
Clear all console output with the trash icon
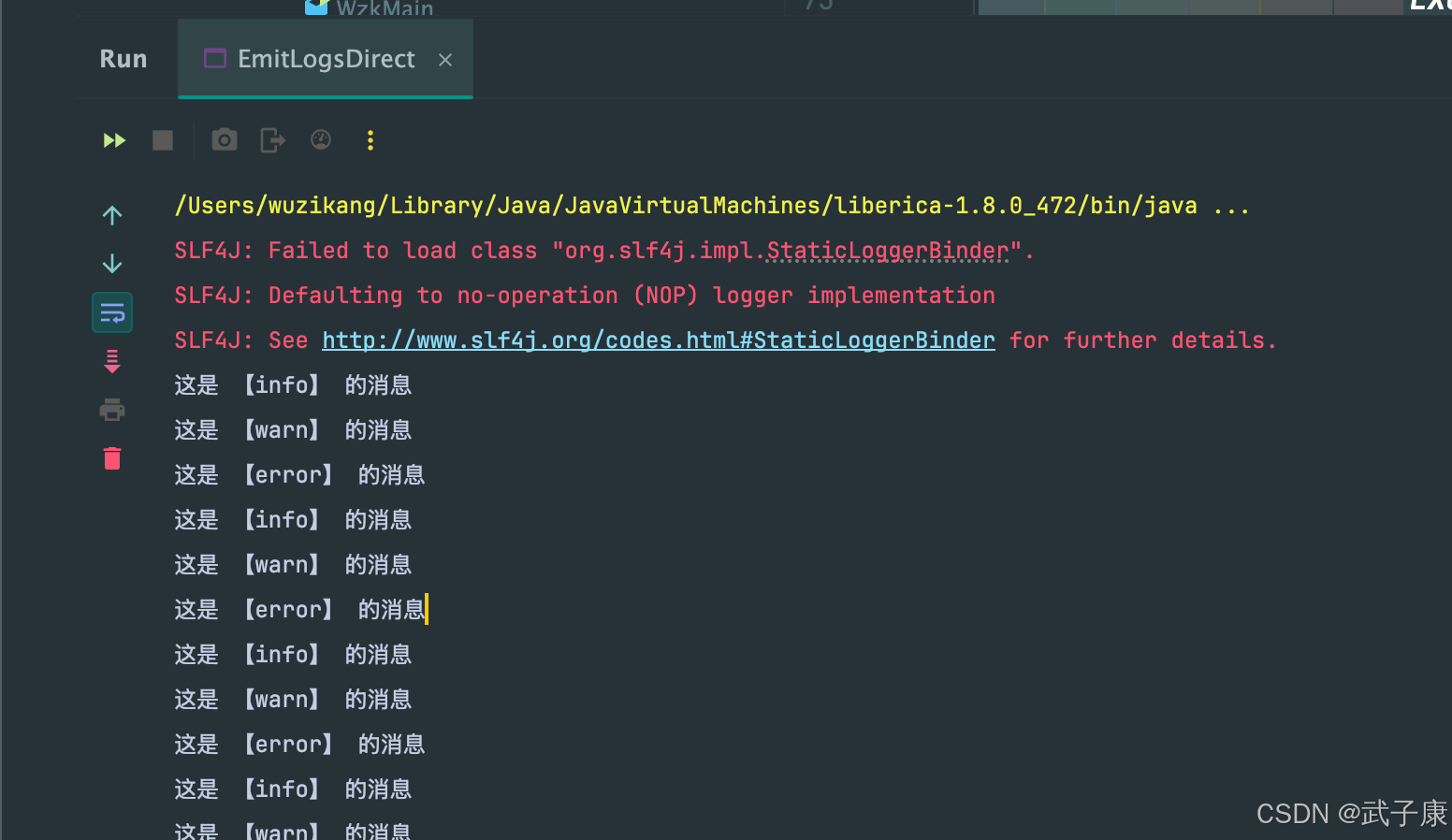(111, 458)
